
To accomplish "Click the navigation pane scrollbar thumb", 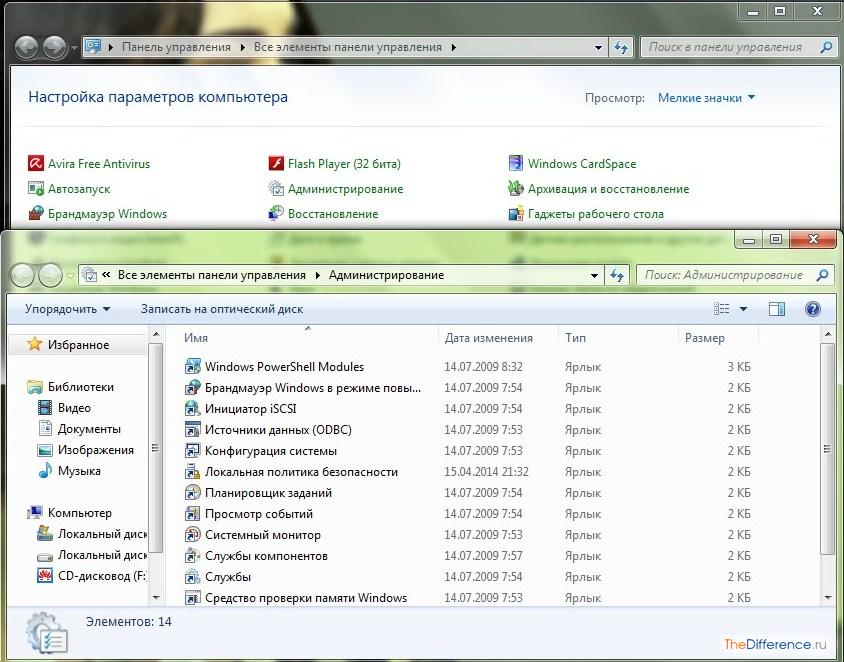I will coord(155,448).
